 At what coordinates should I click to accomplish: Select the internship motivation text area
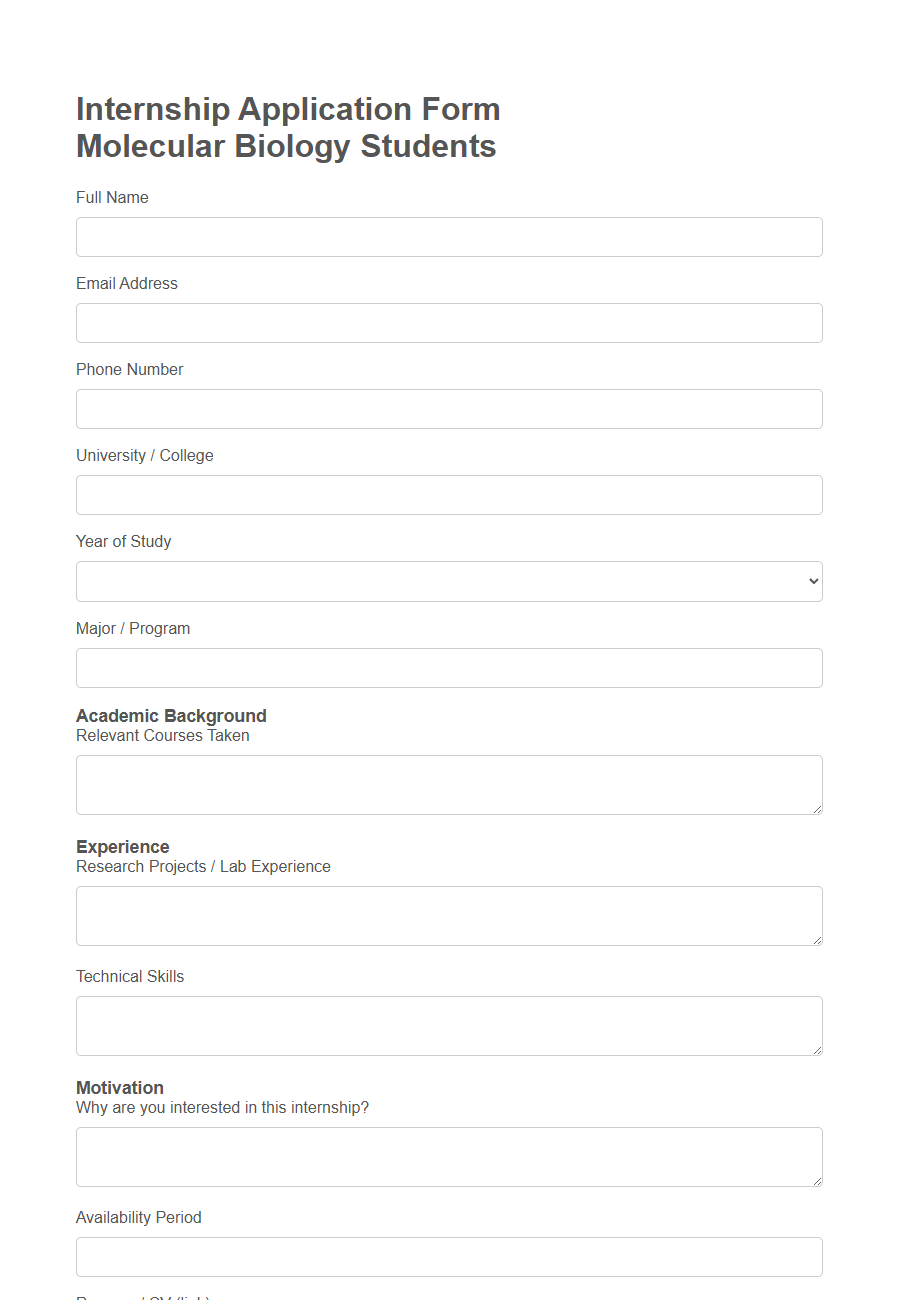coord(449,1156)
